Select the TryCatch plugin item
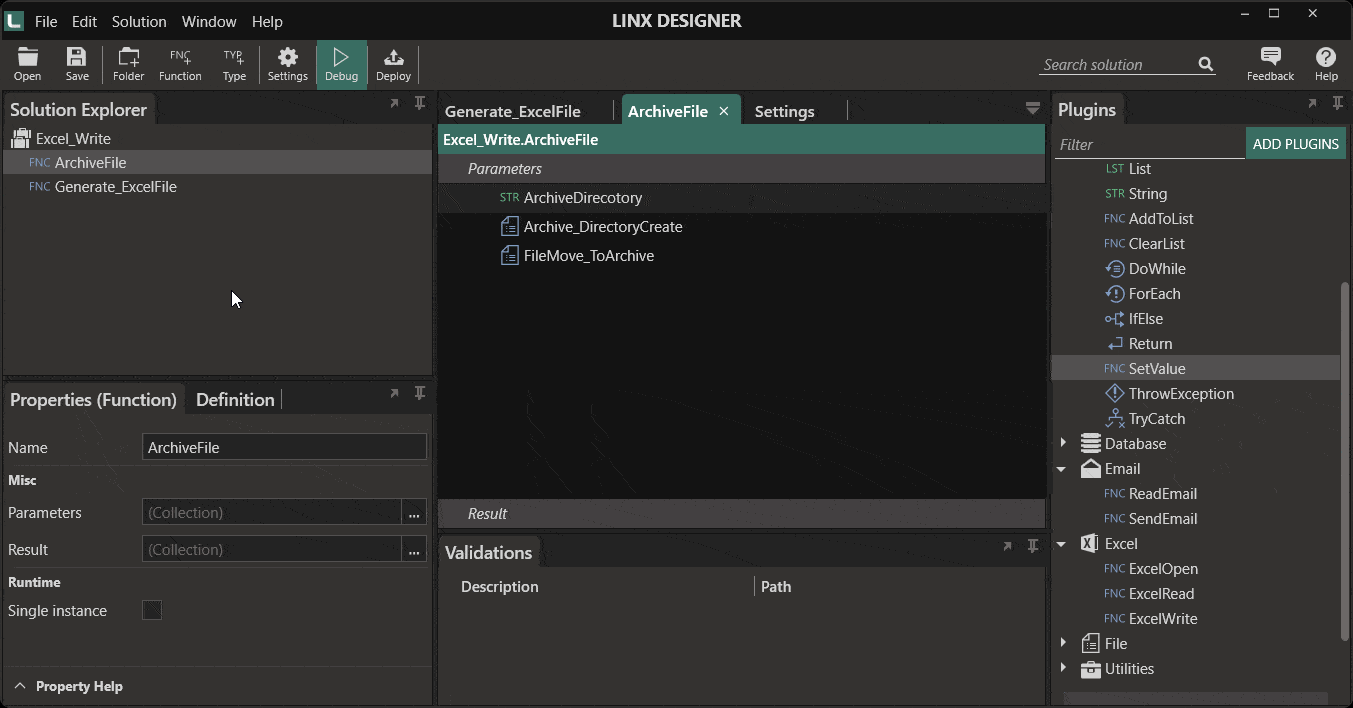Image resolution: width=1353 pixels, height=708 pixels. 1157,419
